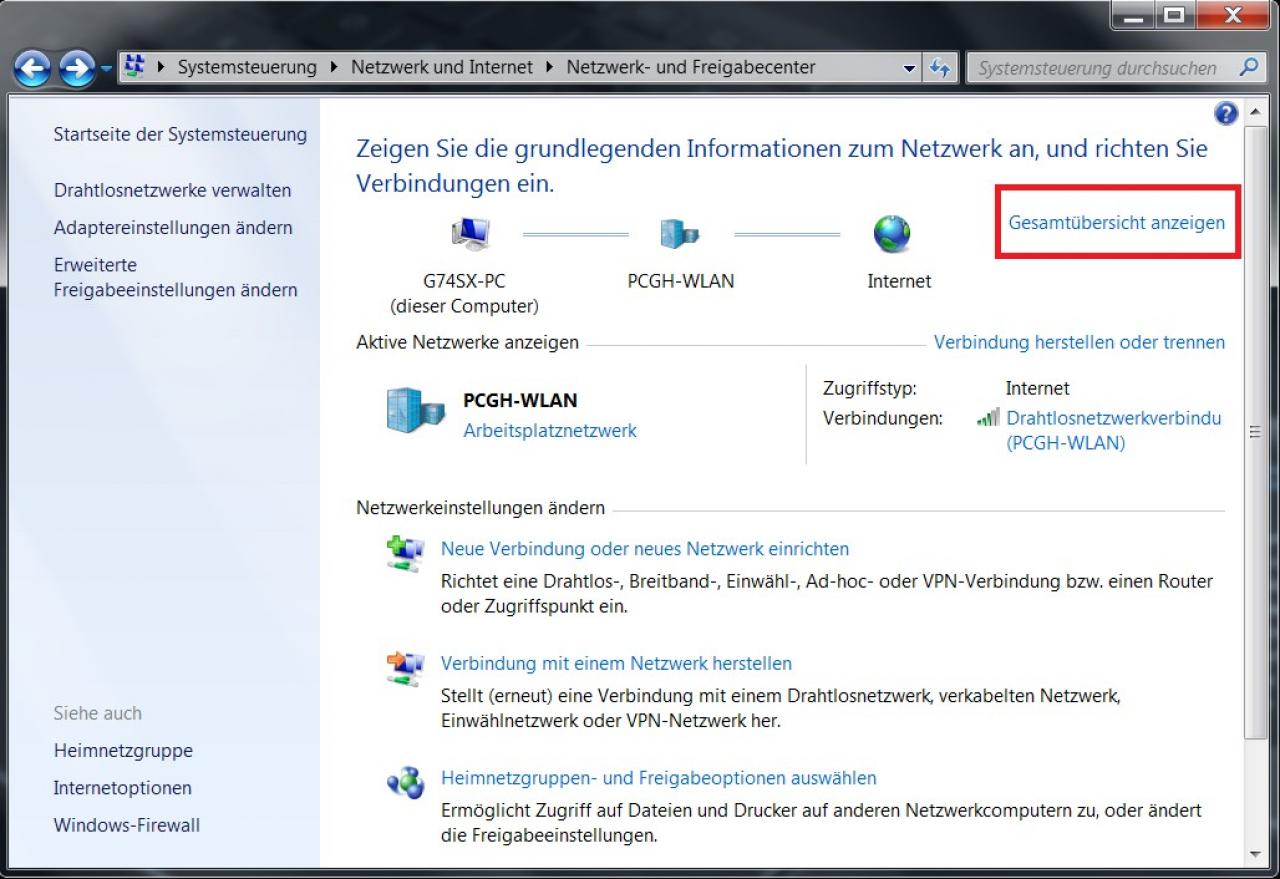Click the Heimnetzgruppen sharing options icon
The image size is (1280, 879).
coord(406,782)
